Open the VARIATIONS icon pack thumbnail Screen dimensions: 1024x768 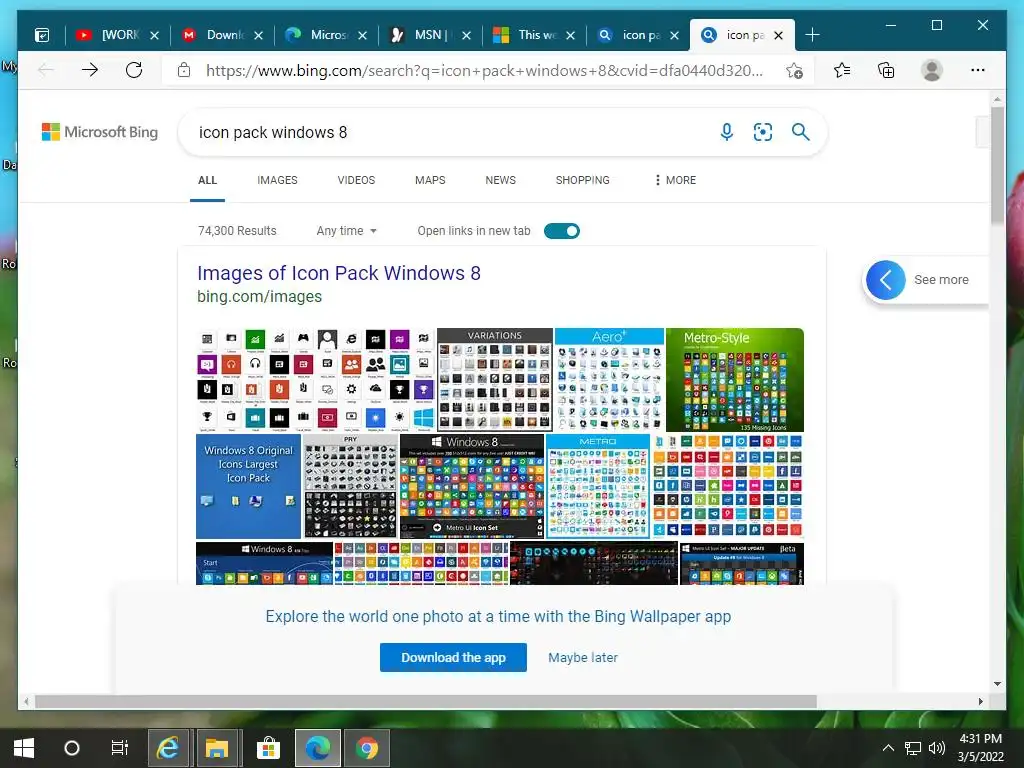[494, 380]
